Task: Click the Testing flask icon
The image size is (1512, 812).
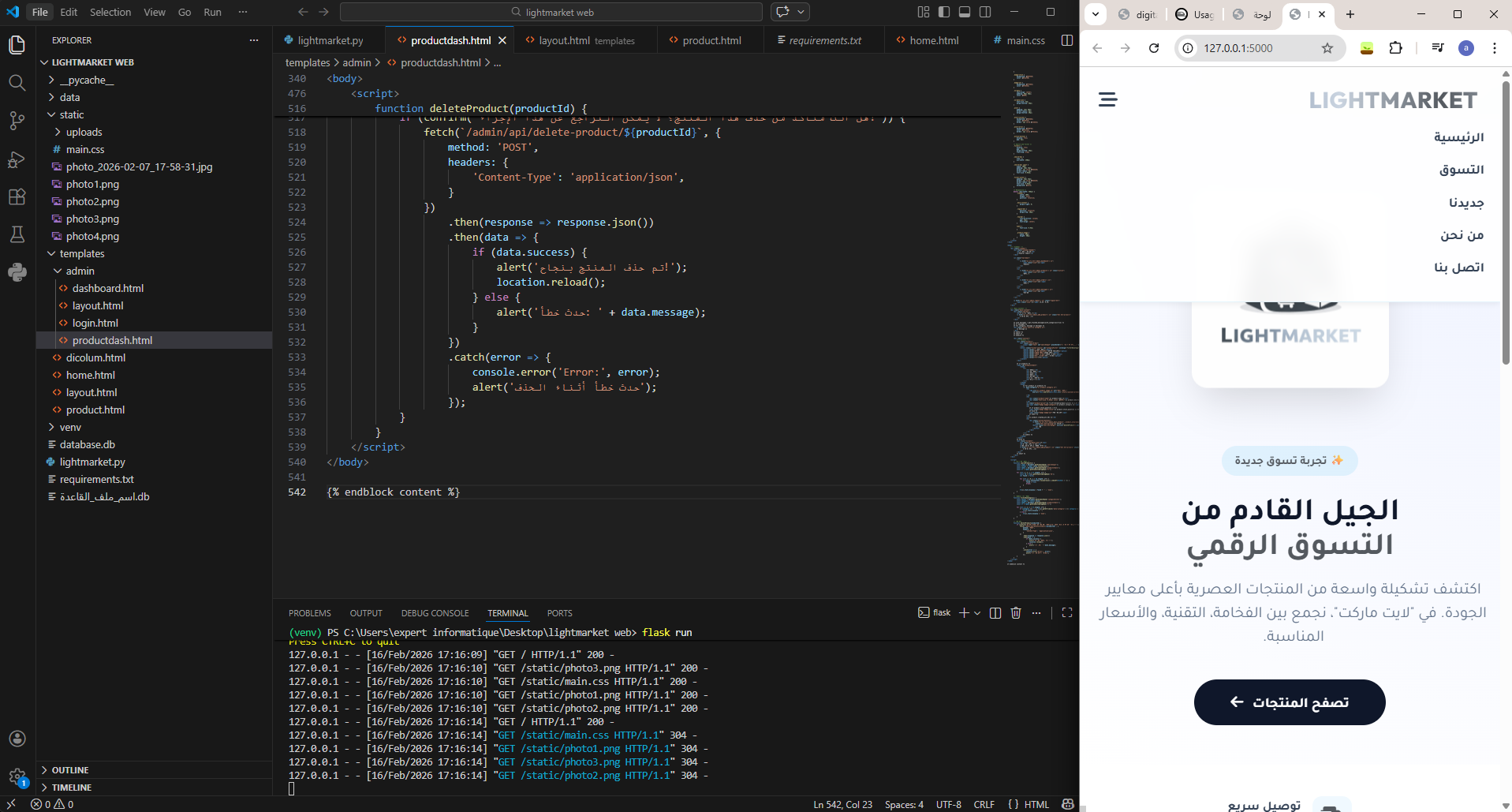Action: [17, 234]
